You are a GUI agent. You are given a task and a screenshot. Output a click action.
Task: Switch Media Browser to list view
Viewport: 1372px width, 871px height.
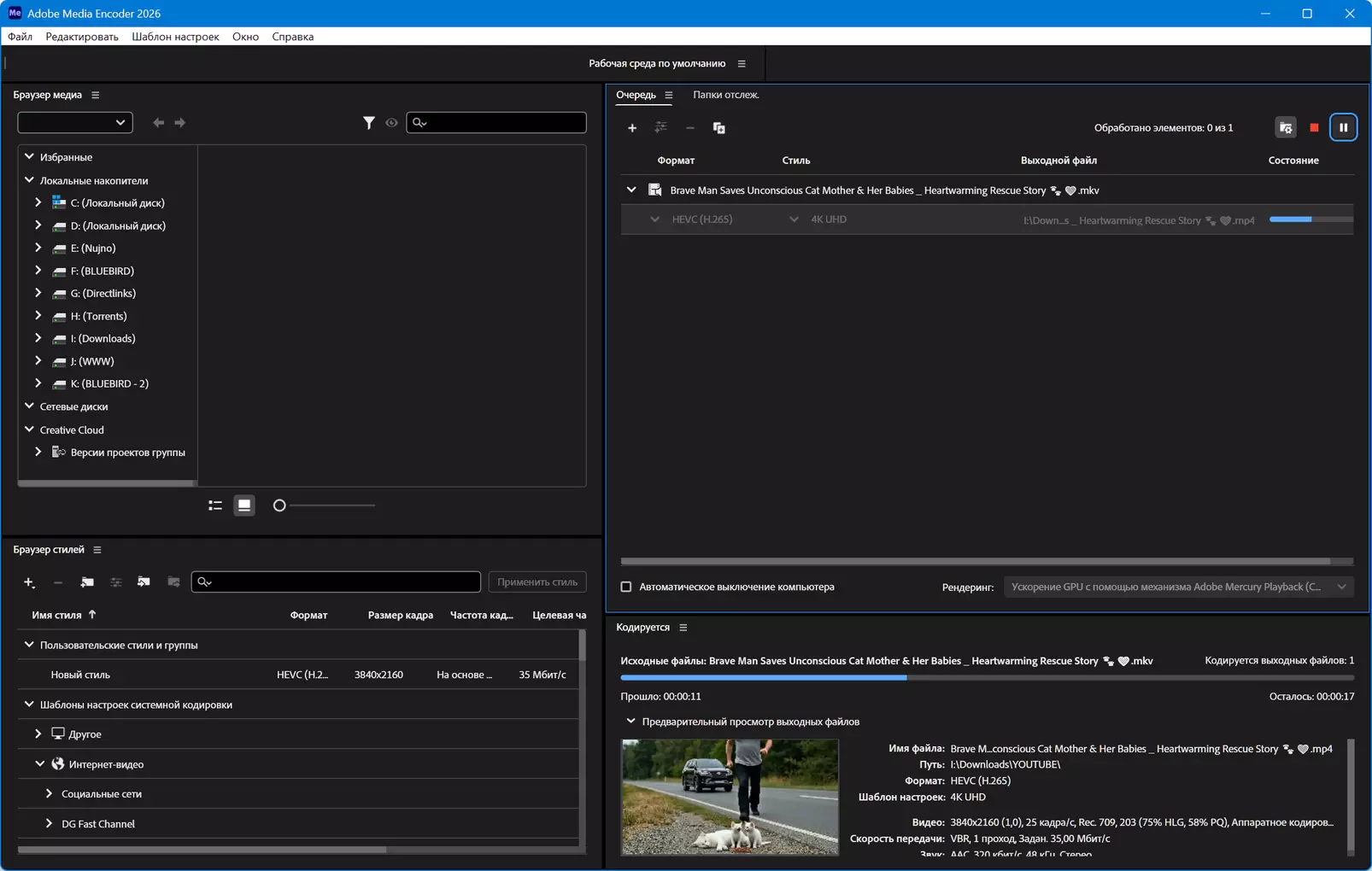215,506
